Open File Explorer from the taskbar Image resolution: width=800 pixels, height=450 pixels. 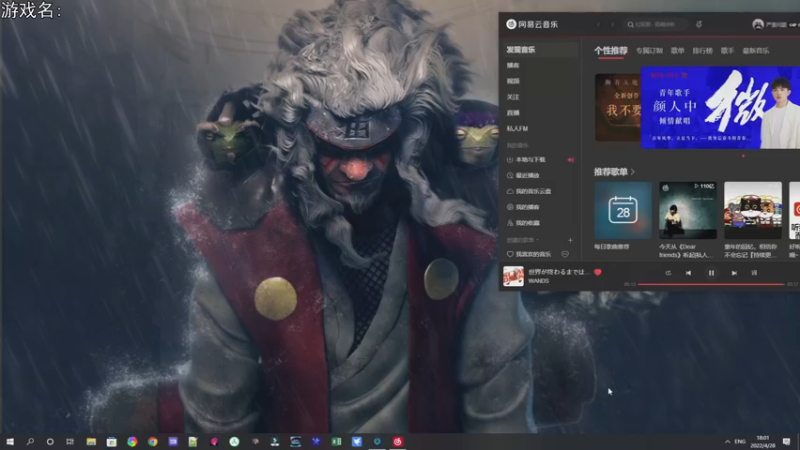click(x=91, y=441)
